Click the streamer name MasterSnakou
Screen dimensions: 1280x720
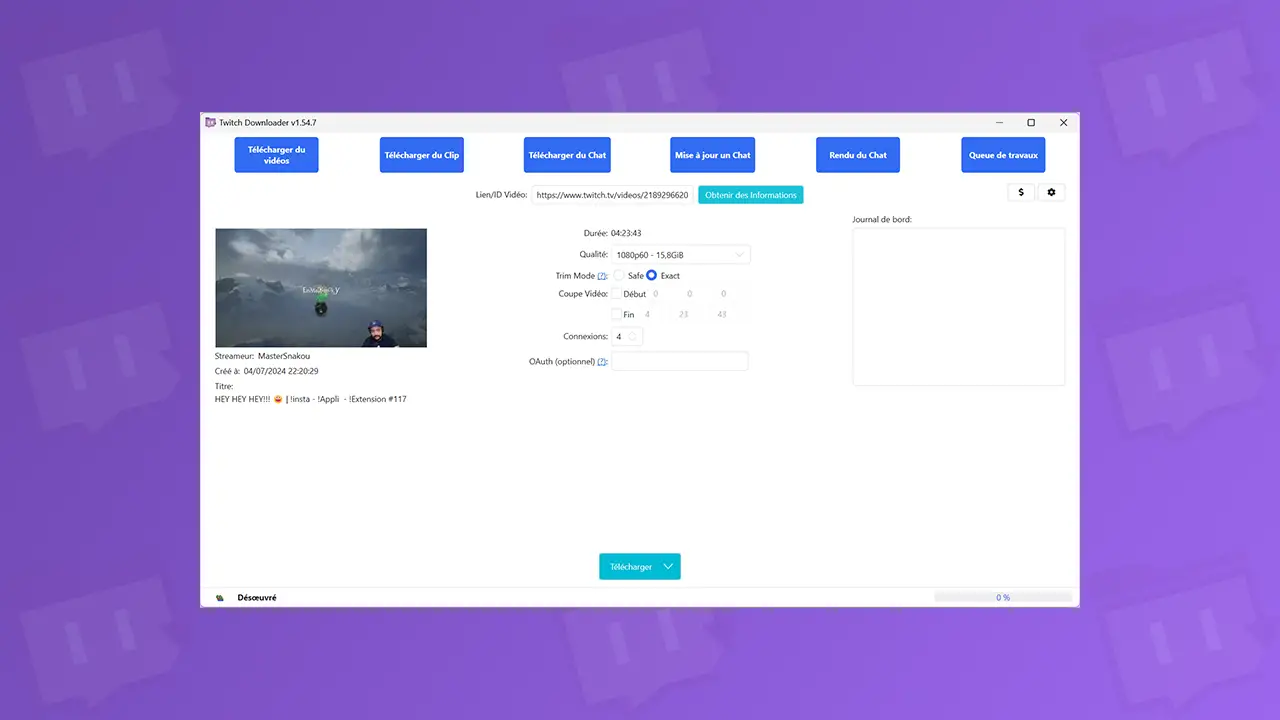(x=284, y=356)
